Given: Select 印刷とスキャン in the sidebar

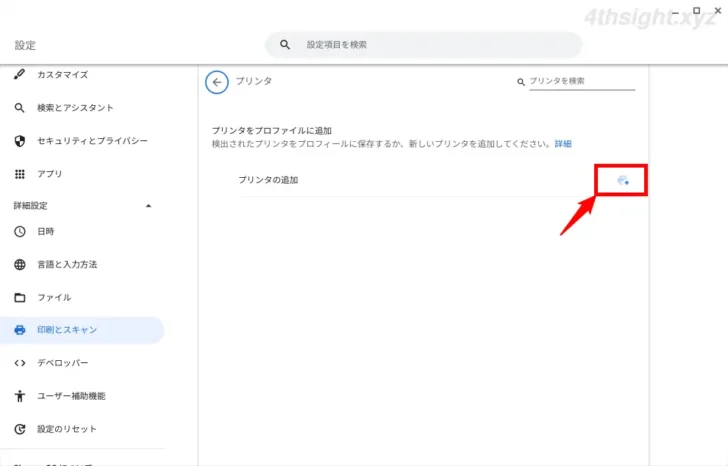Looking at the screenshot, I should tap(82, 330).
